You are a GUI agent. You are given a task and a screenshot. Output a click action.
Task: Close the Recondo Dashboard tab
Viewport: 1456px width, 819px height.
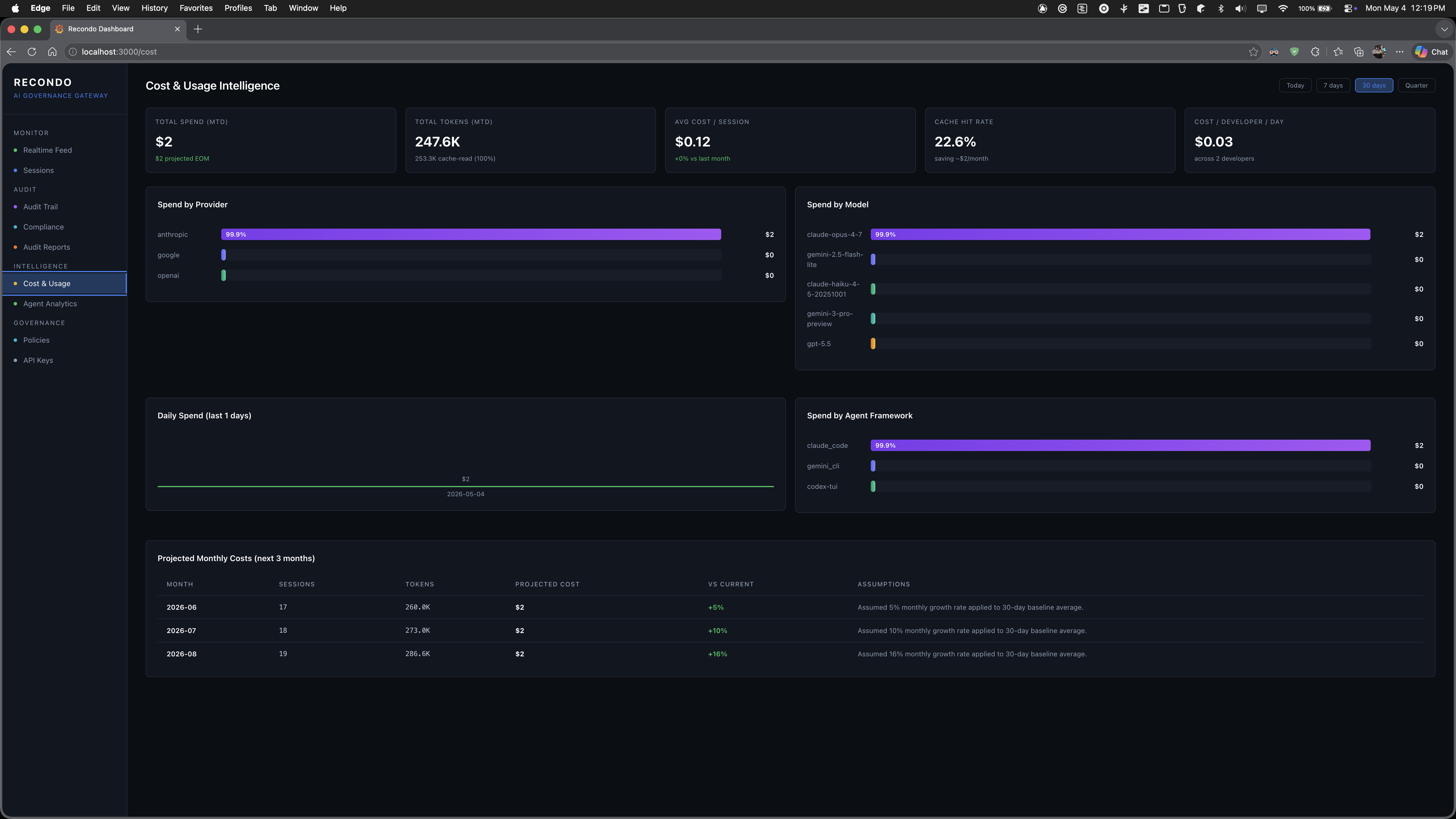177,29
